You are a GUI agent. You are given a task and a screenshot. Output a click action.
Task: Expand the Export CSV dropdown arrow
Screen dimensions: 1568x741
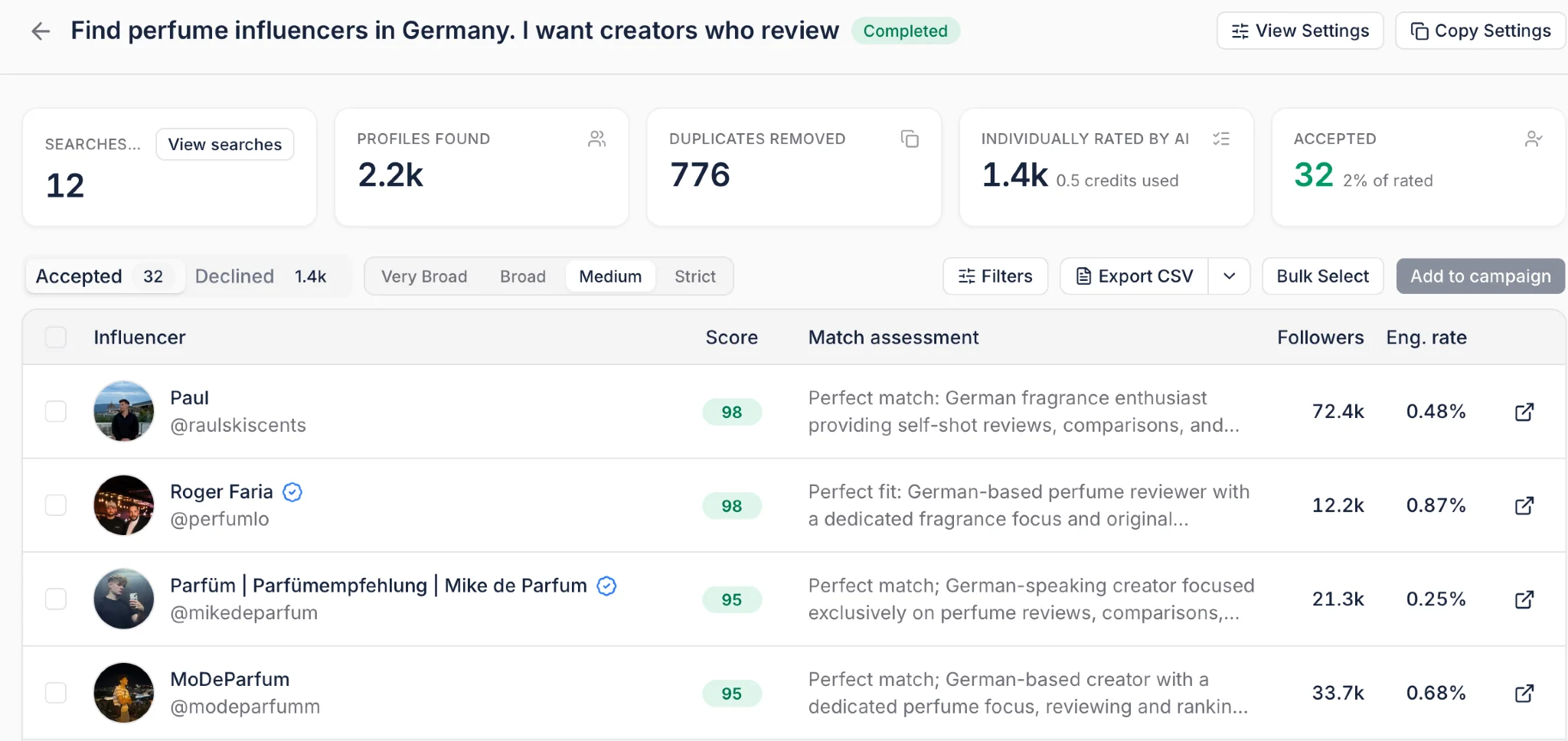click(x=1230, y=276)
